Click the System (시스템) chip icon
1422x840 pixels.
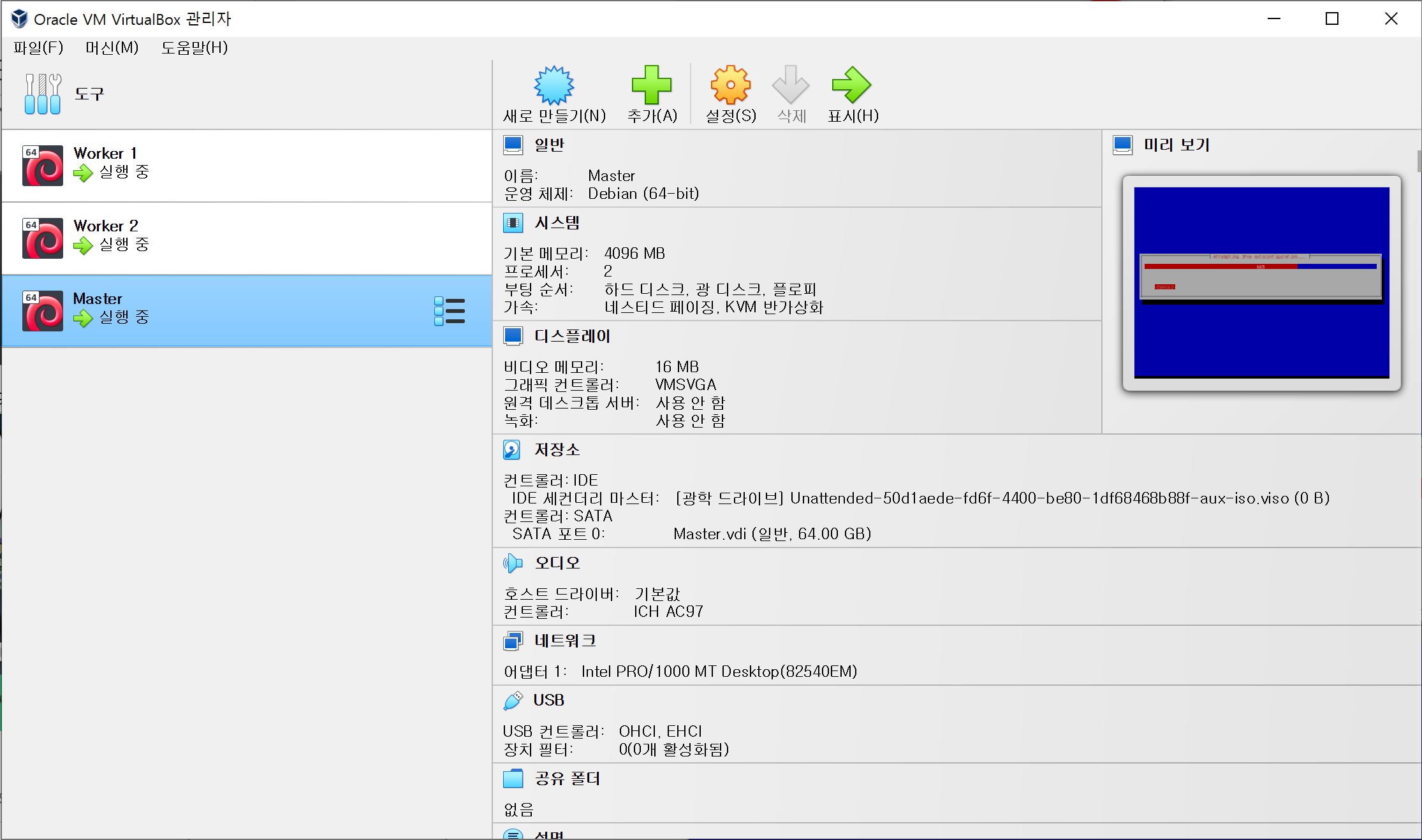pos(513,223)
